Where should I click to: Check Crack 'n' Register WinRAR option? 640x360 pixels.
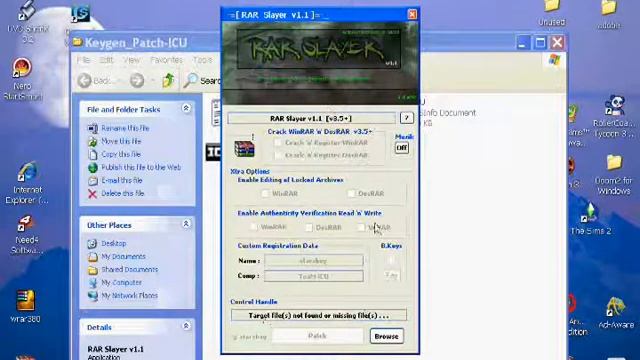pos(278,142)
